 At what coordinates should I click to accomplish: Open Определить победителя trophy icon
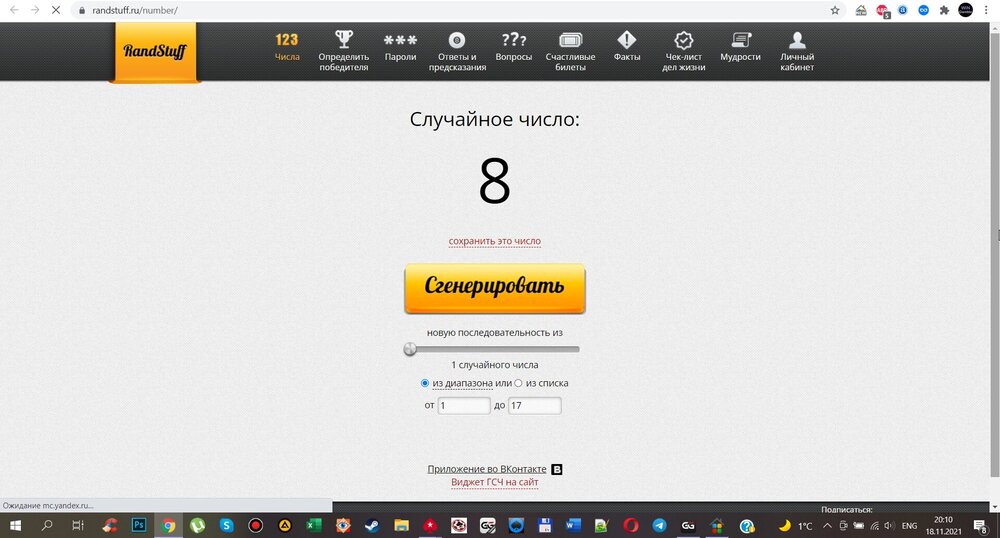click(x=344, y=41)
